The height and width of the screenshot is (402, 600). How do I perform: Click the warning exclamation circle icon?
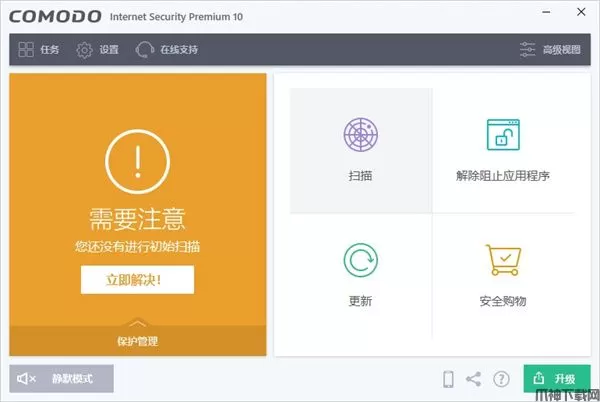(x=138, y=161)
